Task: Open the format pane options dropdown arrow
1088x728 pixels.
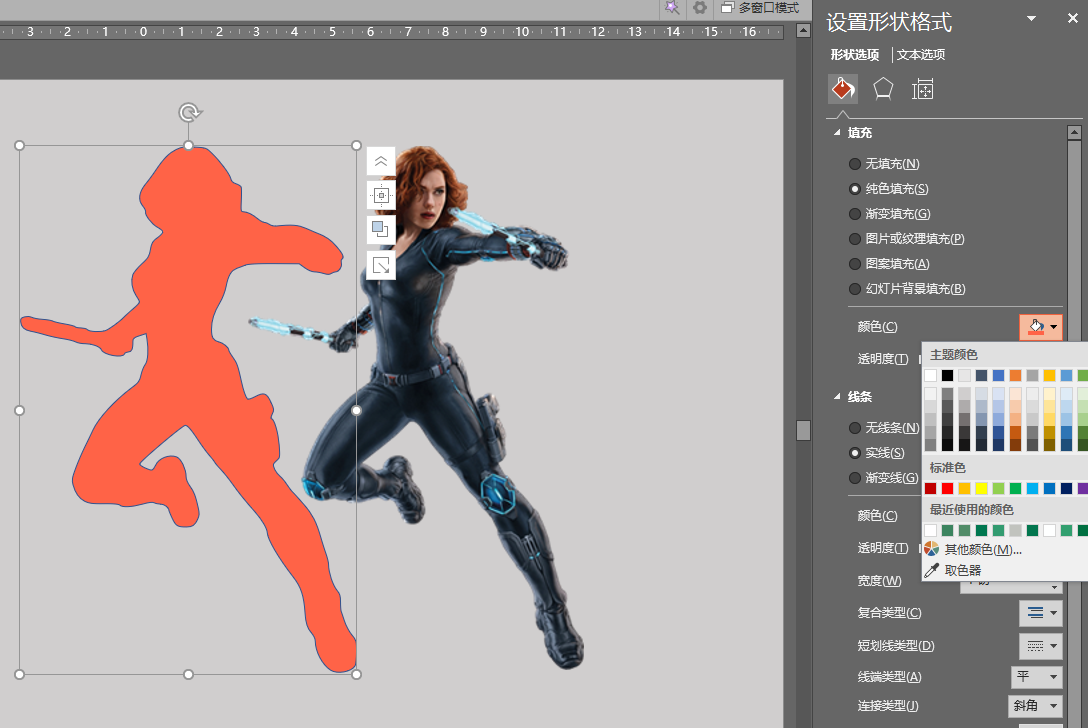Action: (x=1032, y=19)
